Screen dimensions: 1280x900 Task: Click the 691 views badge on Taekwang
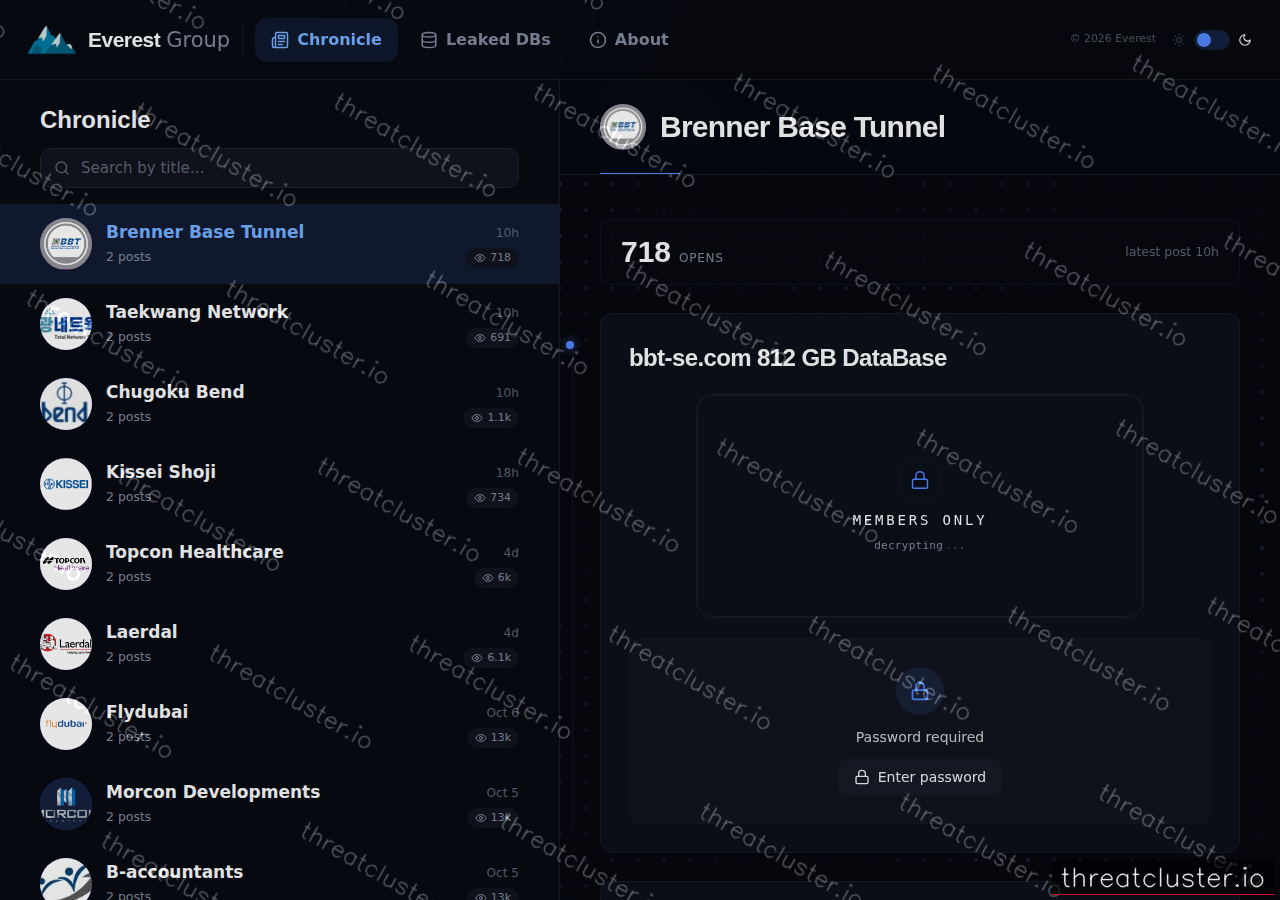click(493, 338)
